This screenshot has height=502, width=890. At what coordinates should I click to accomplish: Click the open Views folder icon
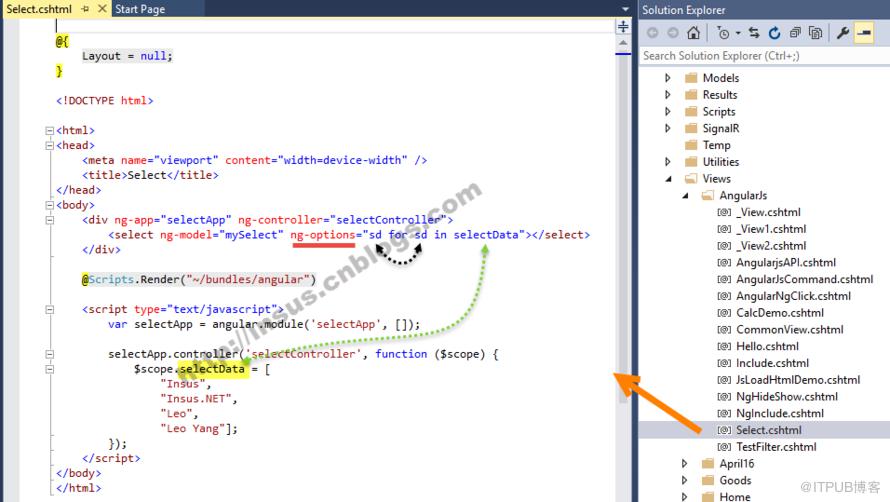[x=691, y=178]
